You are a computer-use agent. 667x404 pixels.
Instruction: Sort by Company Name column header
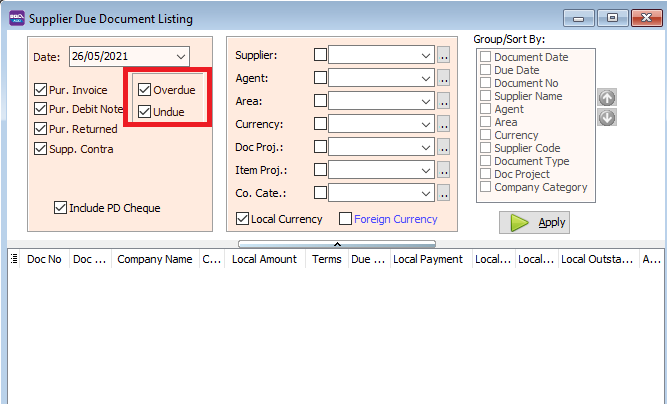click(155, 259)
